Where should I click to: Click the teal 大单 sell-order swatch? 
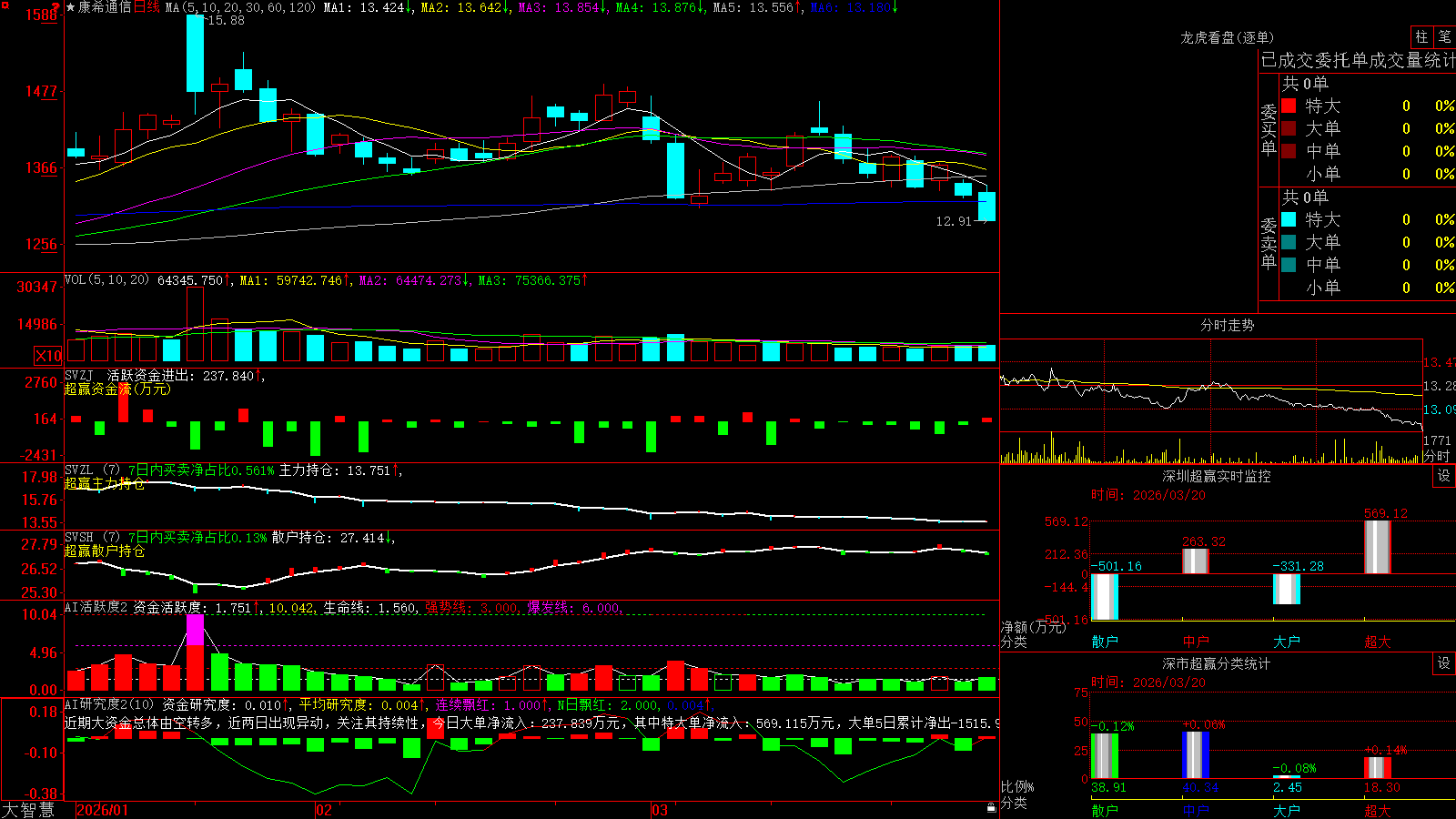pyautogui.click(x=1289, y=242)
